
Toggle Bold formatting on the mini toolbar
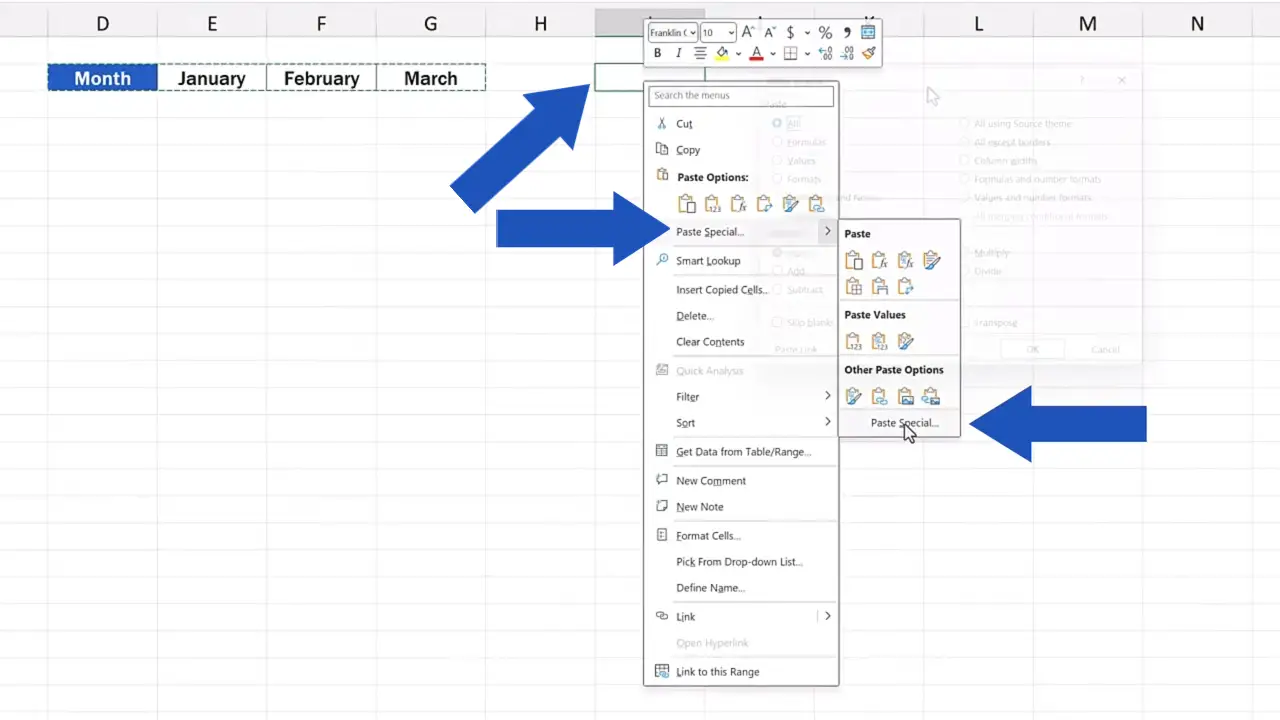pos(657,53)
